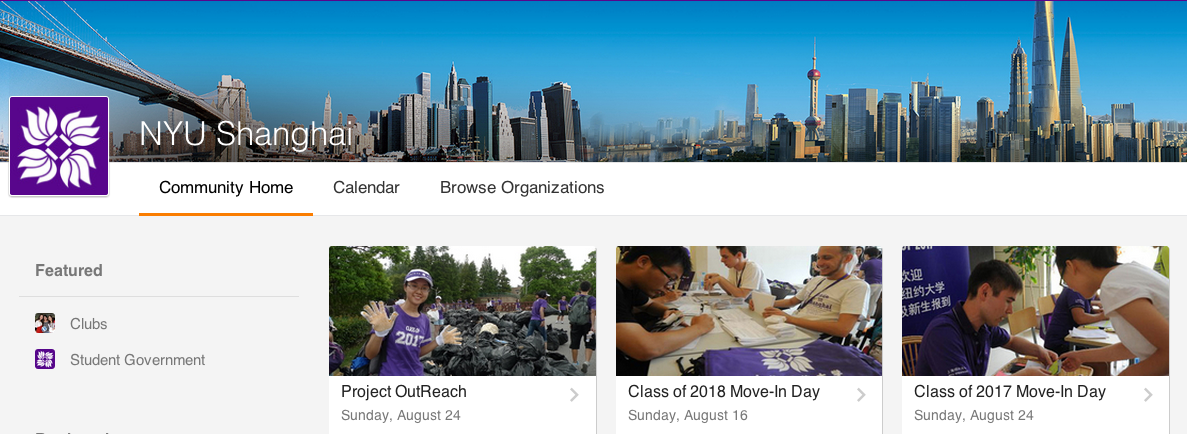
Task: Click the Class of 2017 Move-In Day title
Action: tap(1010, 392)
